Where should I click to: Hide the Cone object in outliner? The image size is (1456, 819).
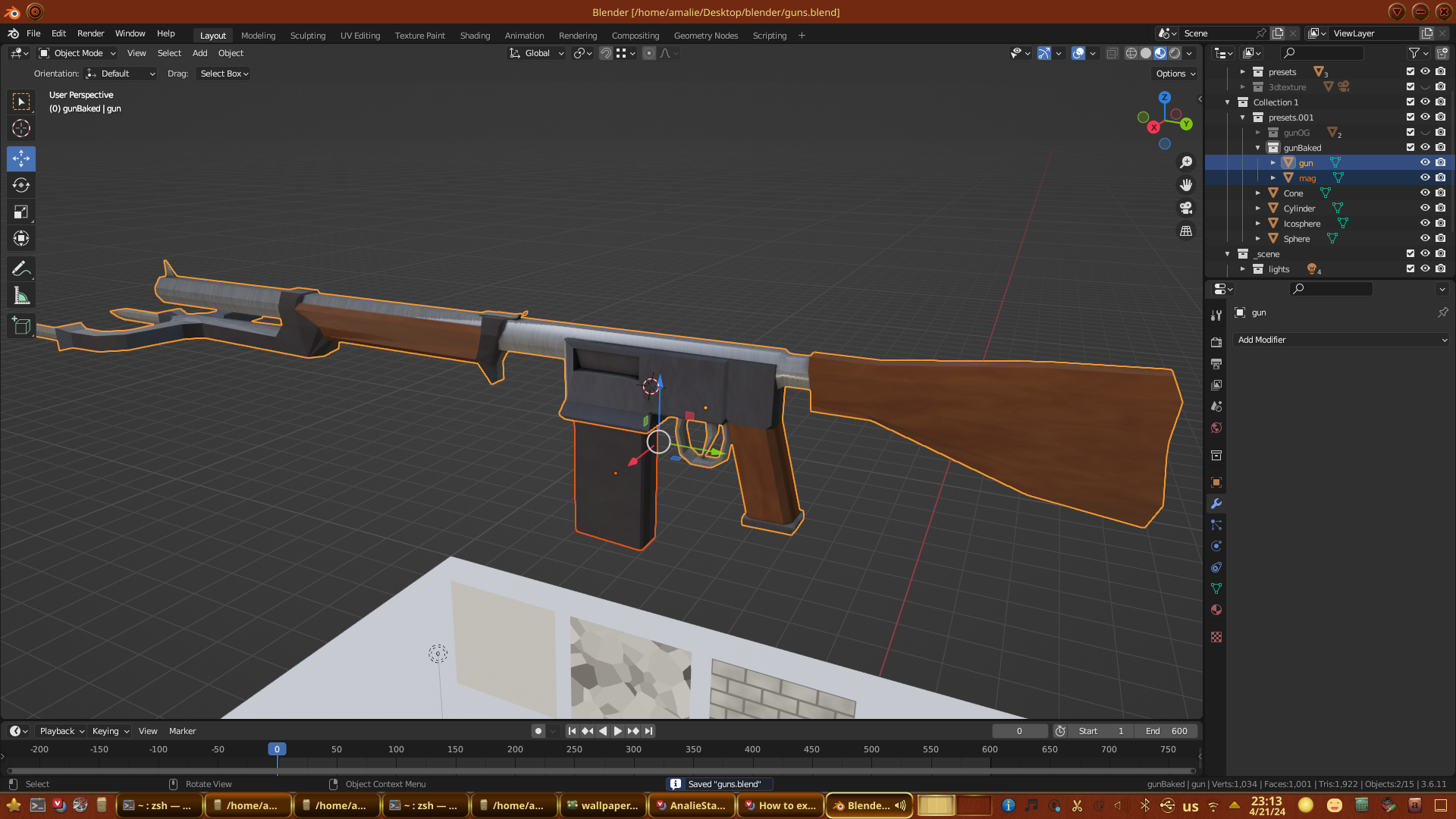[1425, 193]
